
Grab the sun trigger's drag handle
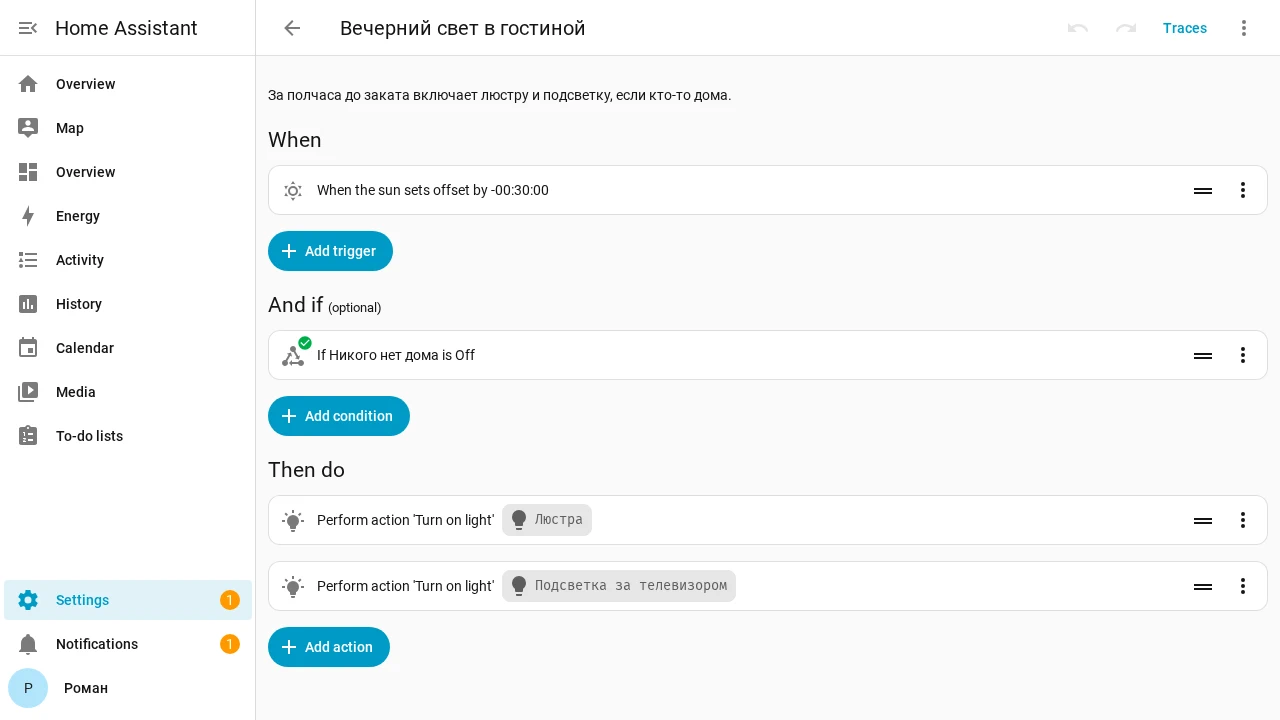[1203, 190]
